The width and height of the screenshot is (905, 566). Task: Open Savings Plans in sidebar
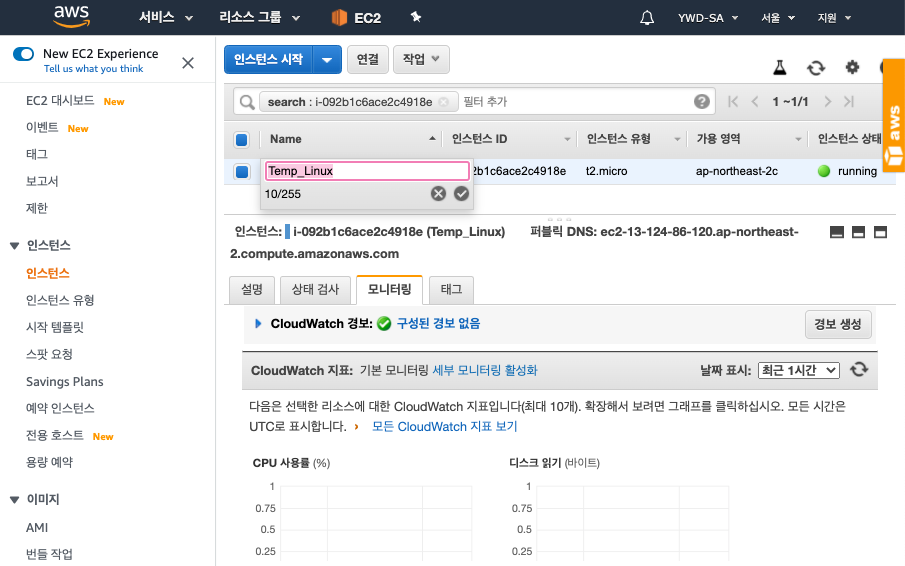coord(65,382)
